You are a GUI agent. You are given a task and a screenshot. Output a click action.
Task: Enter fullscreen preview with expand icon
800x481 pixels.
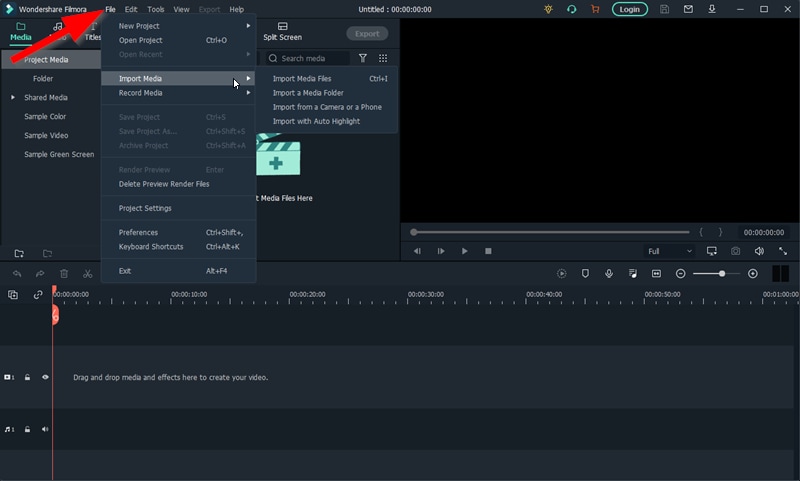(x=783, y=251)
